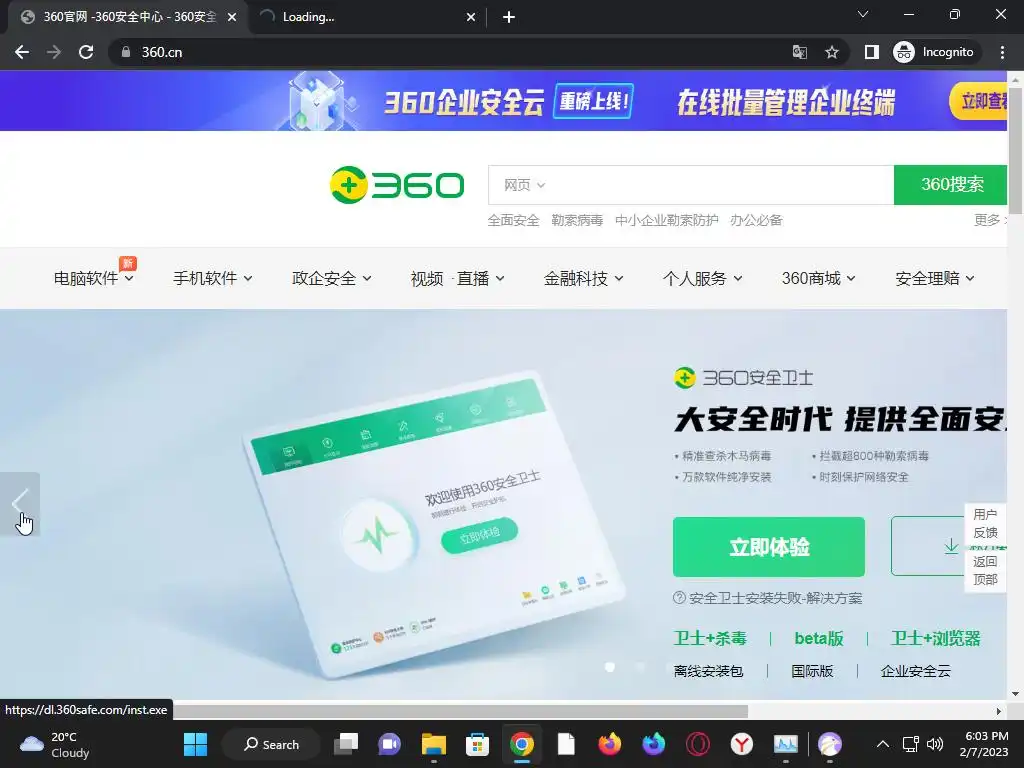Viewport: 1024px width, 768px height.
Task: Click the horizontal page scrollbar thumb
Action: click(460, 711)
